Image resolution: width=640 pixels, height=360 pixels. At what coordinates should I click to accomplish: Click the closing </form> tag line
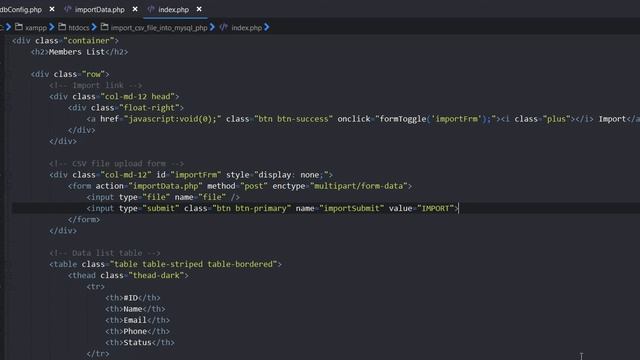84,220
